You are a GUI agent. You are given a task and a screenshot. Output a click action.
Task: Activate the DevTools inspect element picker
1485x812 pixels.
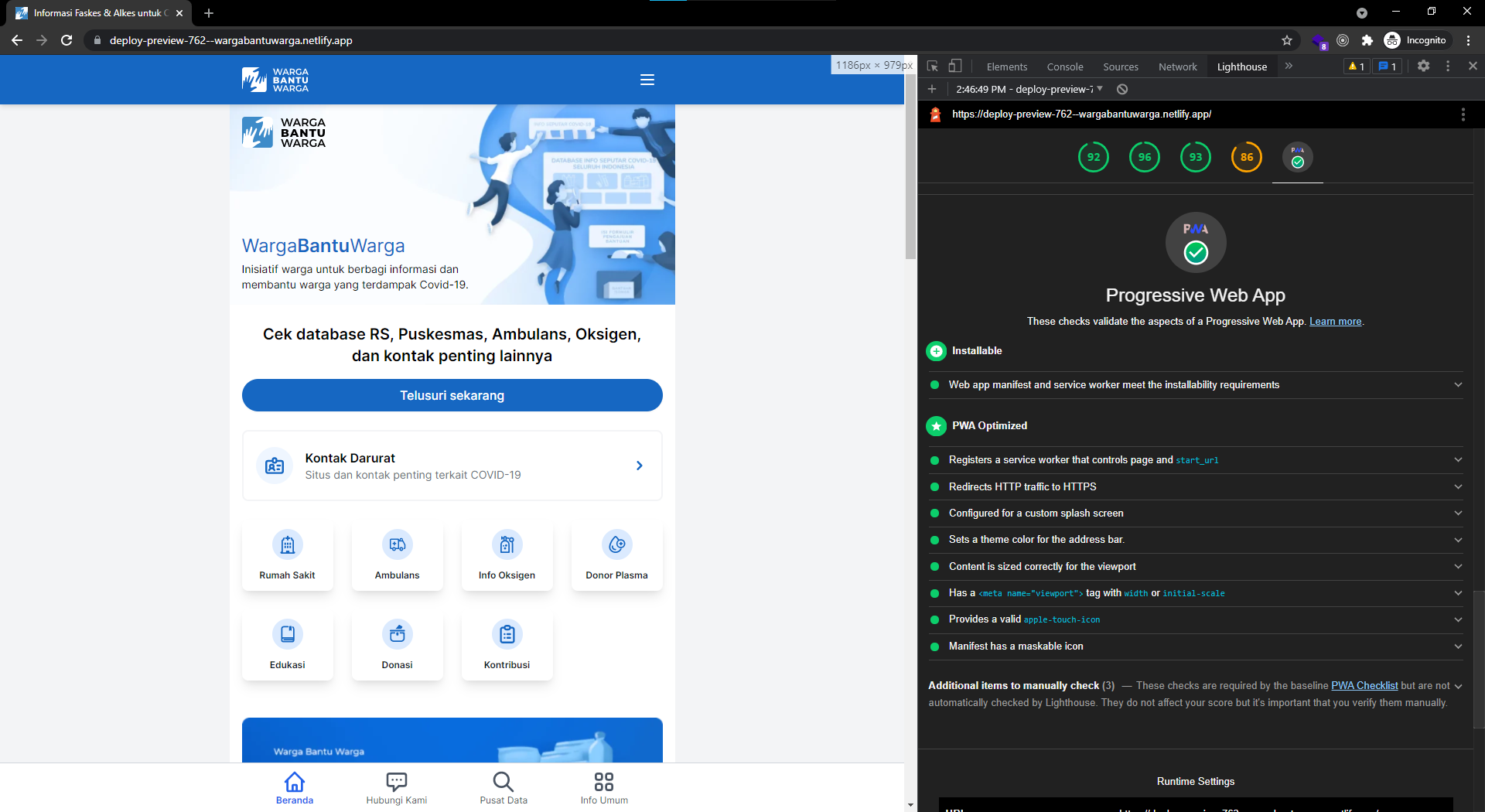[933, 67]
